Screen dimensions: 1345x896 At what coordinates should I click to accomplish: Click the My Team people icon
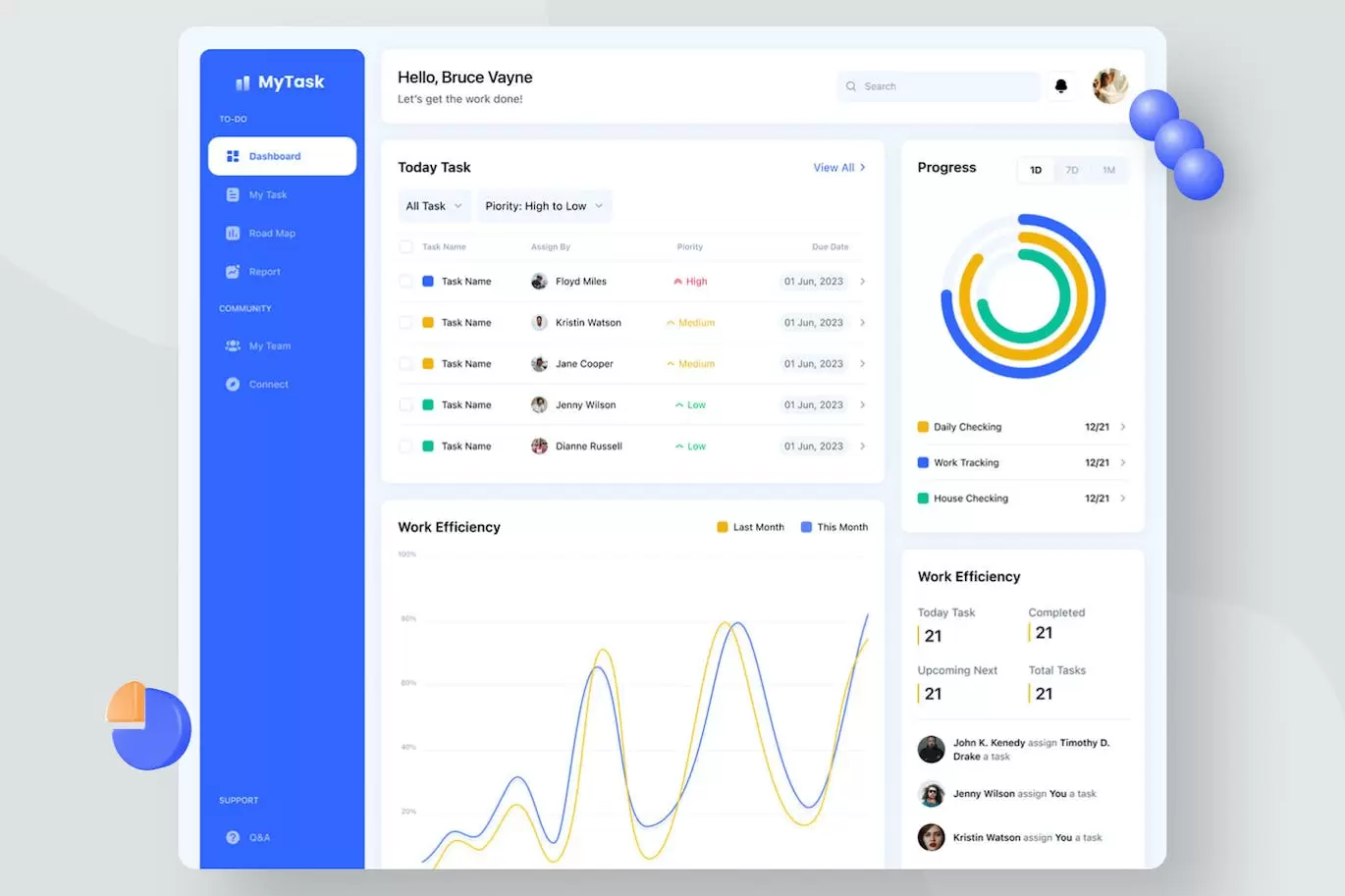233,345
